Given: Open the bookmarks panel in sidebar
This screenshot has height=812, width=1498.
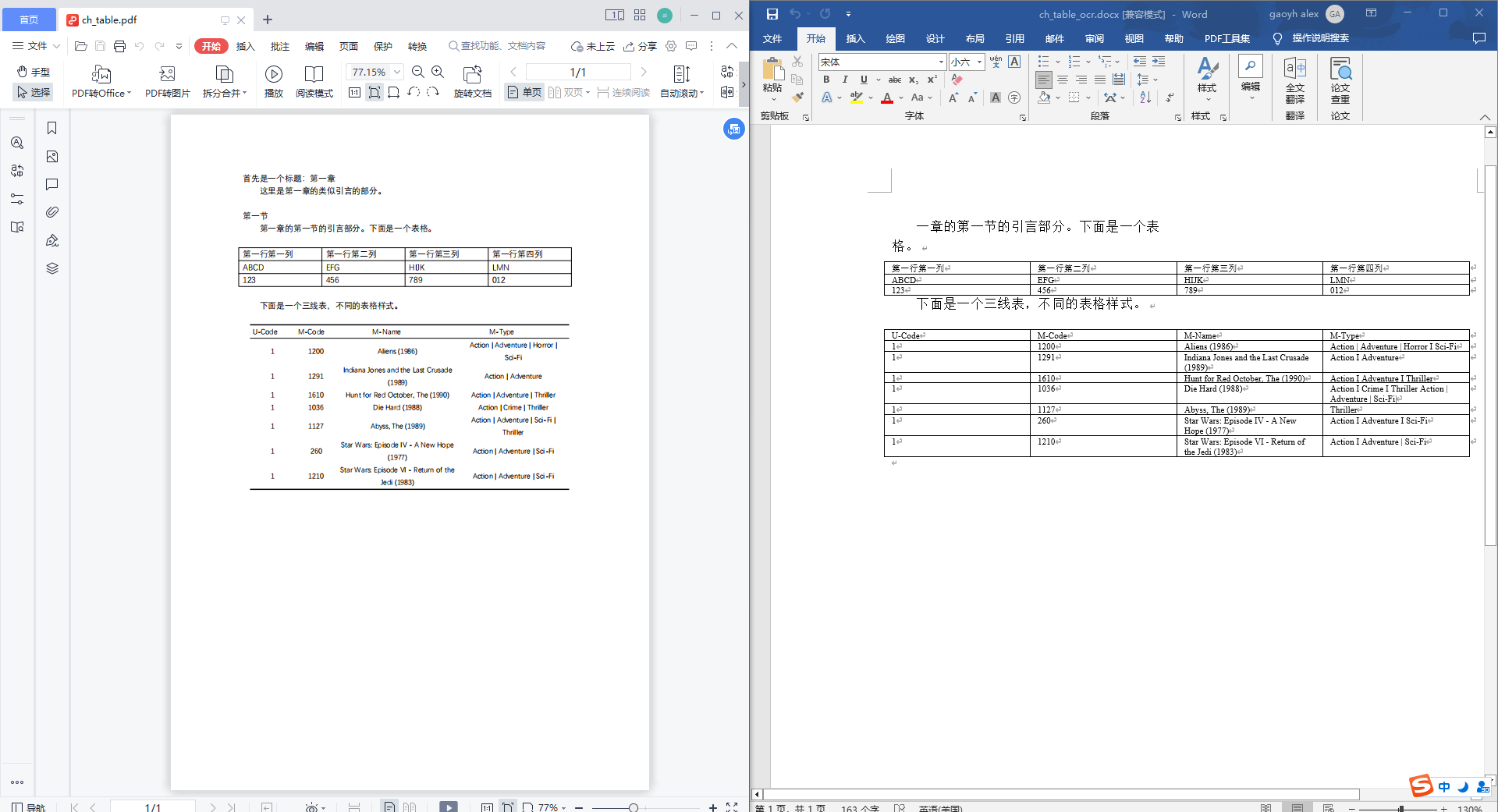Looking at the screenshot, I should 51,128.
